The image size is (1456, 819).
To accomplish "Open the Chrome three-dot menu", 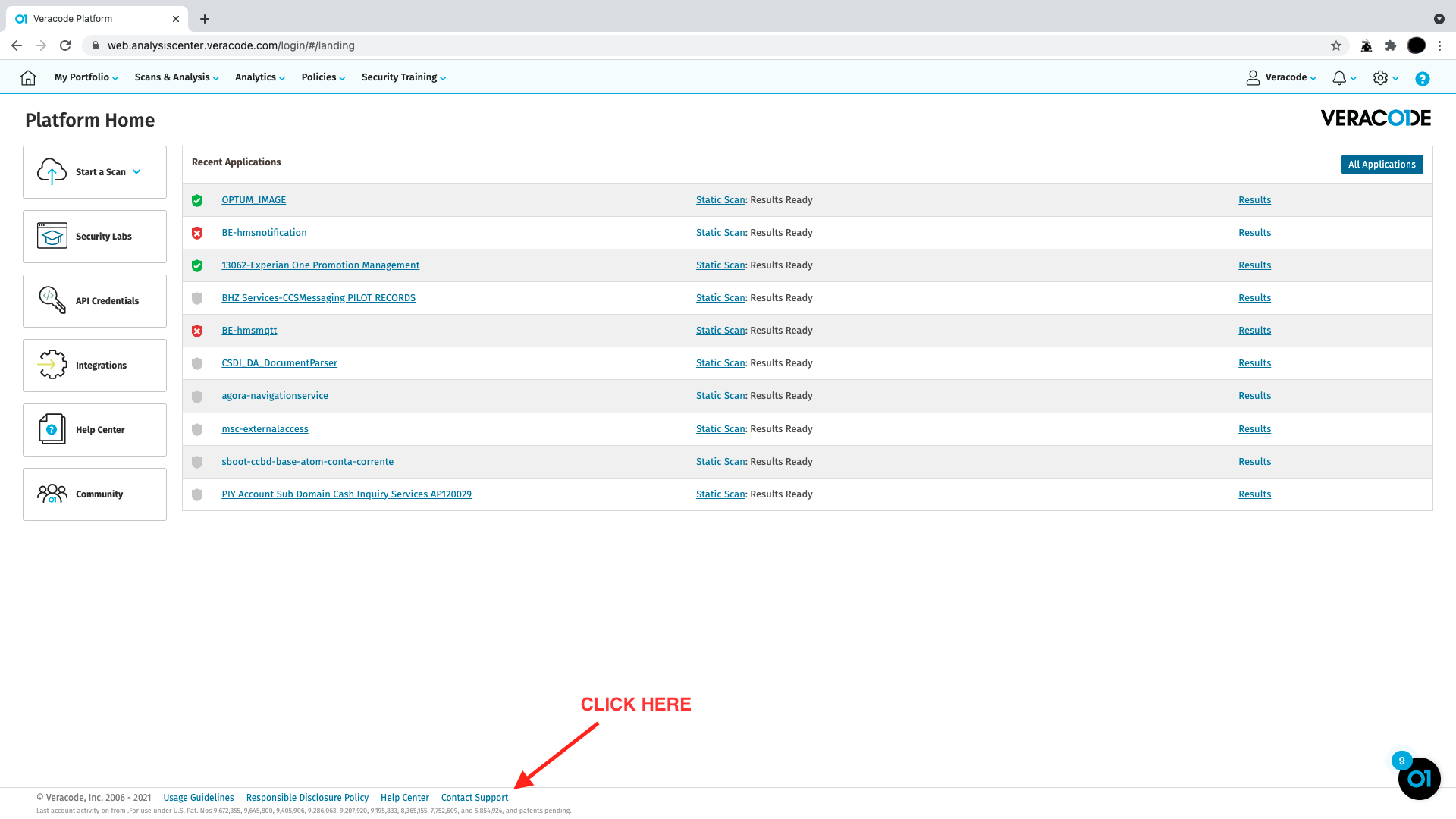I will (x=1439, y=45).
